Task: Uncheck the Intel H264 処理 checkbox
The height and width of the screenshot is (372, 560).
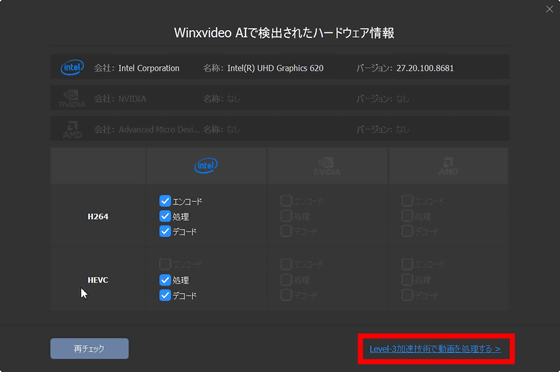Action: coord(165,216)
